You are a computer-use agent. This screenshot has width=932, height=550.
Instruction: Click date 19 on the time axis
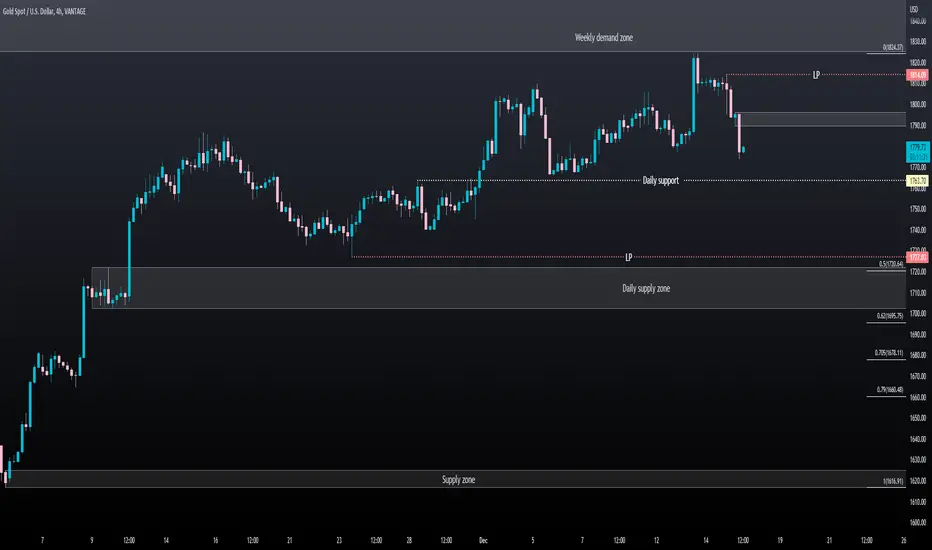(x=780, y=540)
